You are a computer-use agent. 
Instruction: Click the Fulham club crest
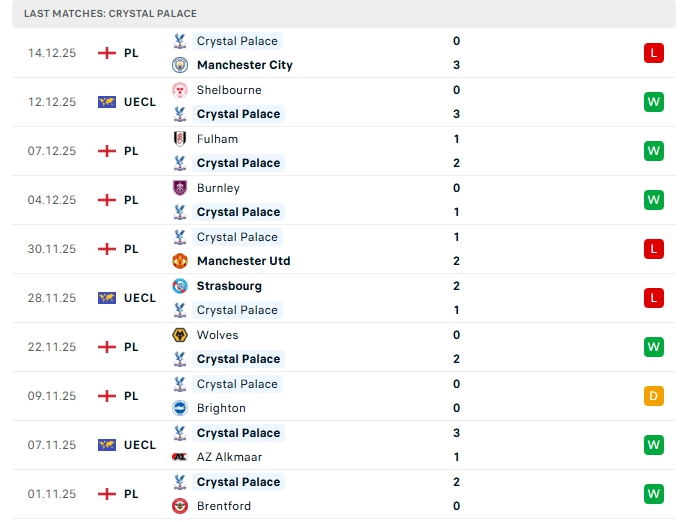click(180, 139)
